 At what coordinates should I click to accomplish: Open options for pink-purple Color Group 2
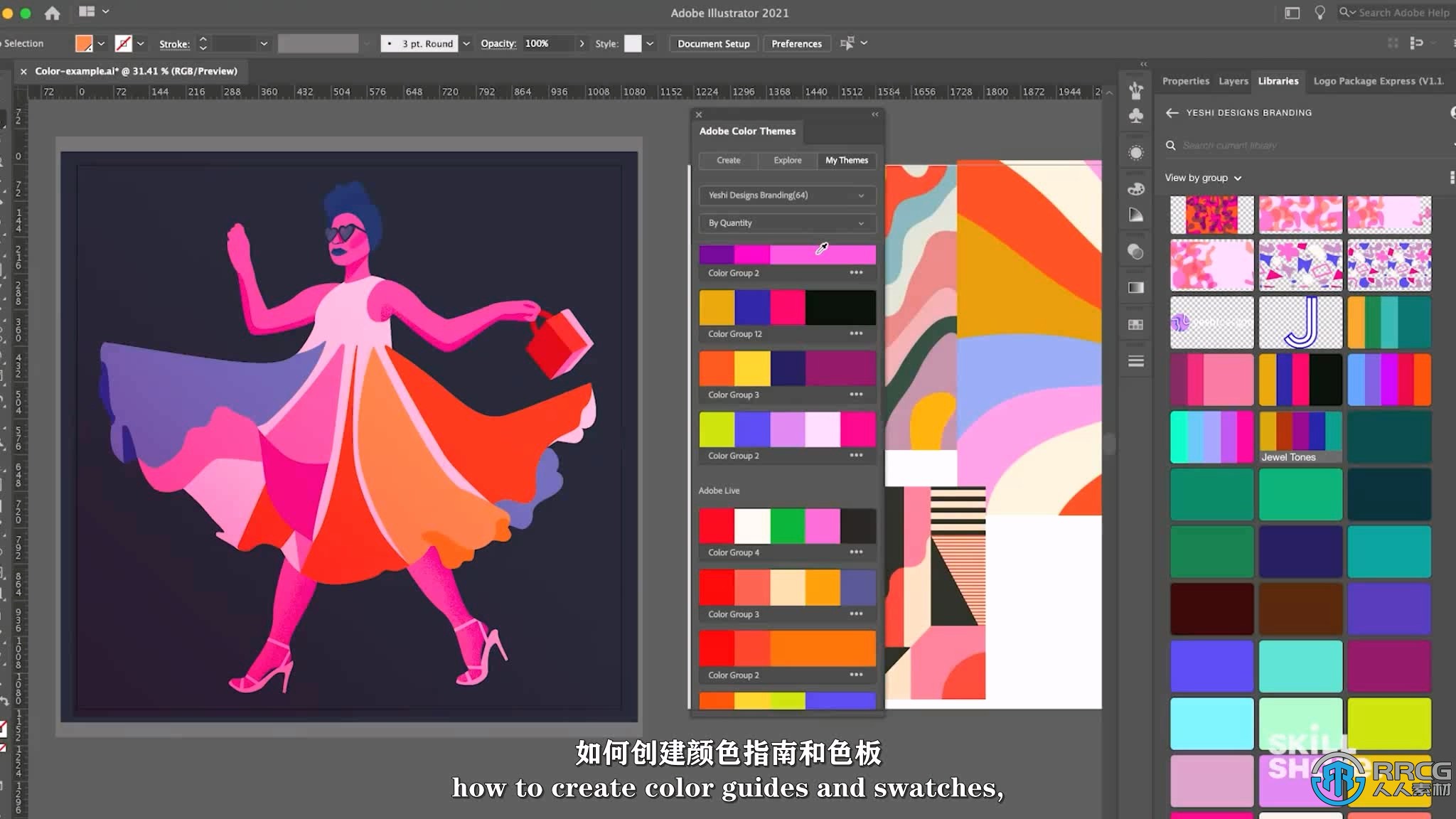coord(856,273)
